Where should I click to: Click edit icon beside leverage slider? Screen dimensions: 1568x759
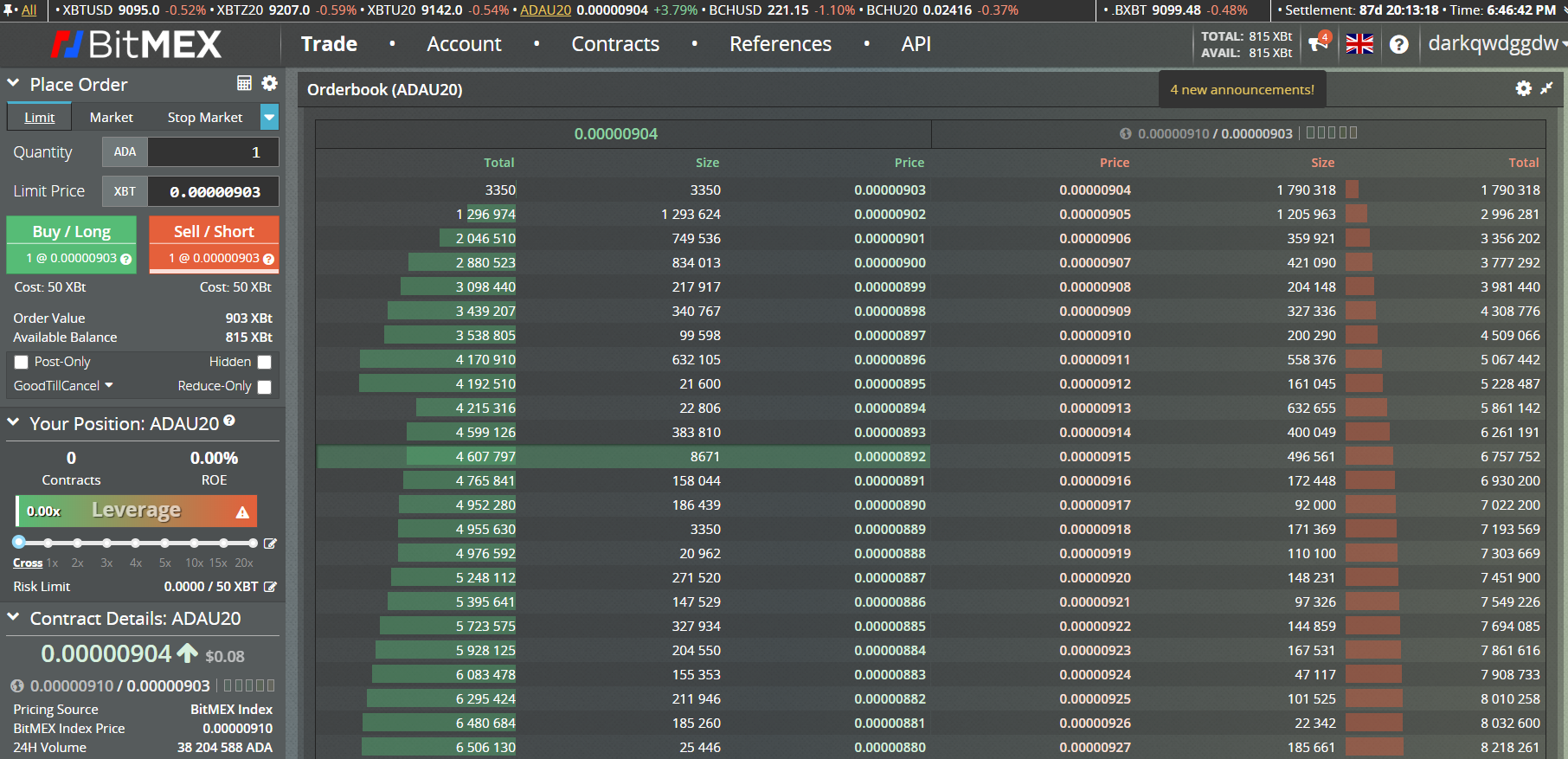[x=270, y=544]
